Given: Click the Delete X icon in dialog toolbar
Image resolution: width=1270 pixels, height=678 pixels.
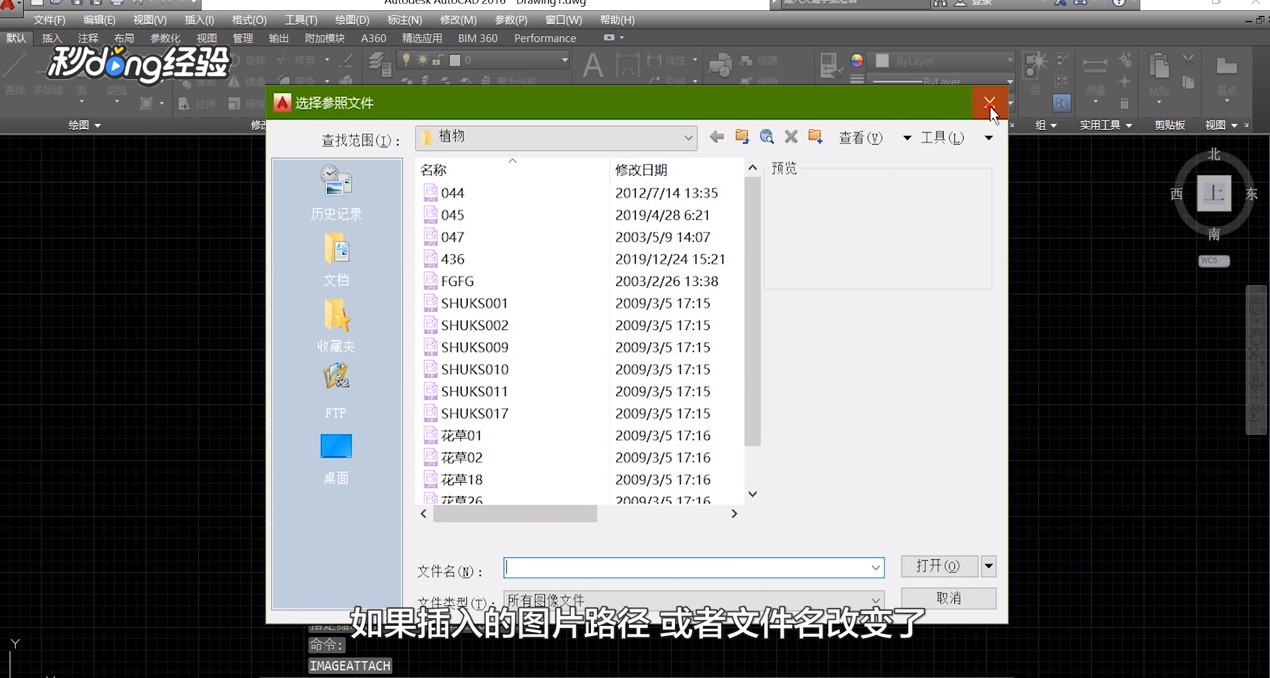Looking at the screenshot, I should coord(791,137).
